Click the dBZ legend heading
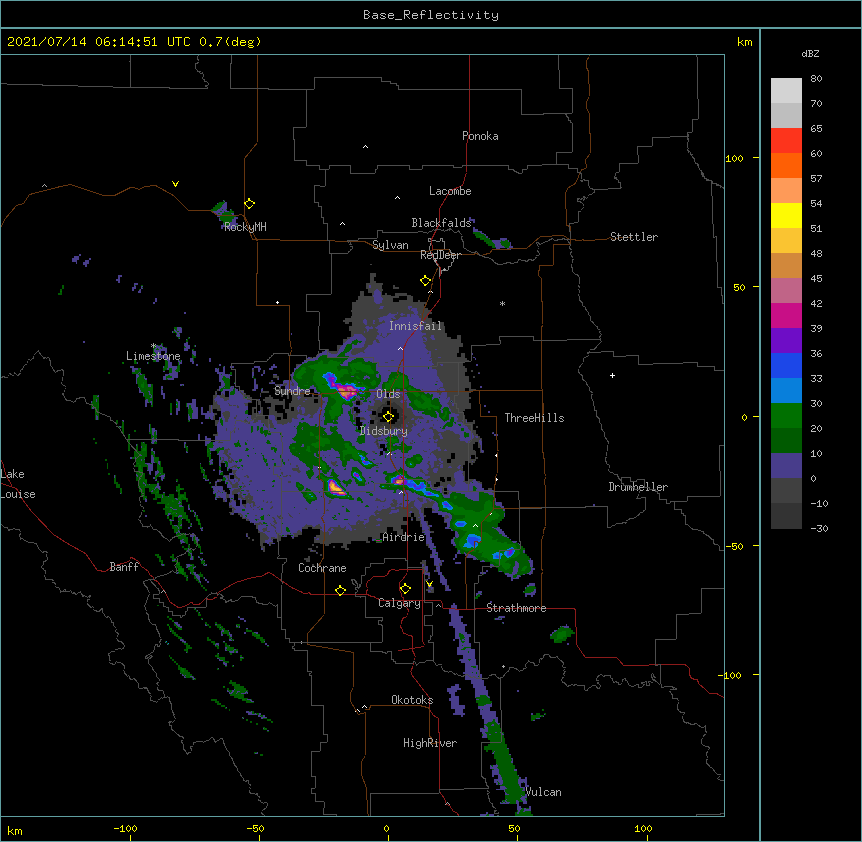 [810, 53]
